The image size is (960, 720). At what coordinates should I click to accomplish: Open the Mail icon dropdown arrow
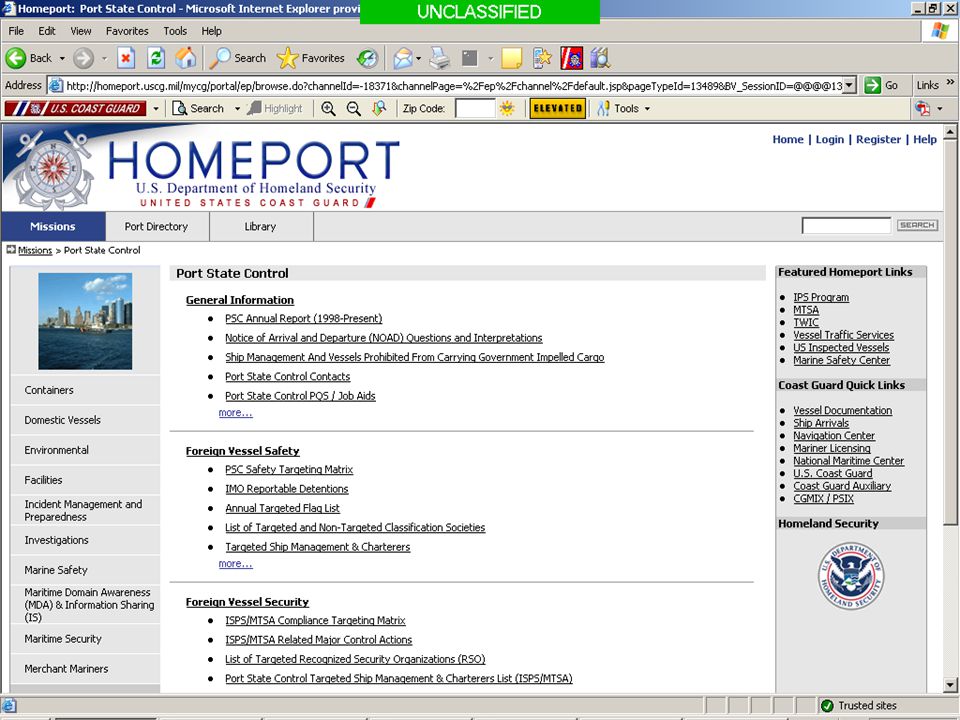[x=419, y=58]
